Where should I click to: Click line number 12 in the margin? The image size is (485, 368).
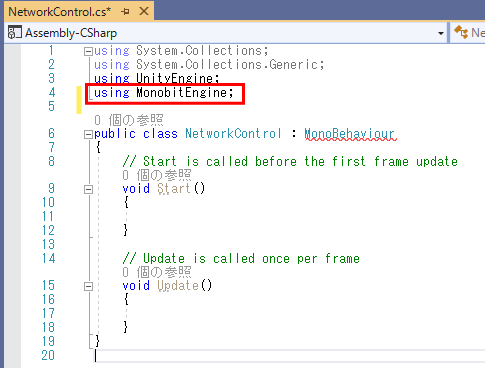click(48, 230)
